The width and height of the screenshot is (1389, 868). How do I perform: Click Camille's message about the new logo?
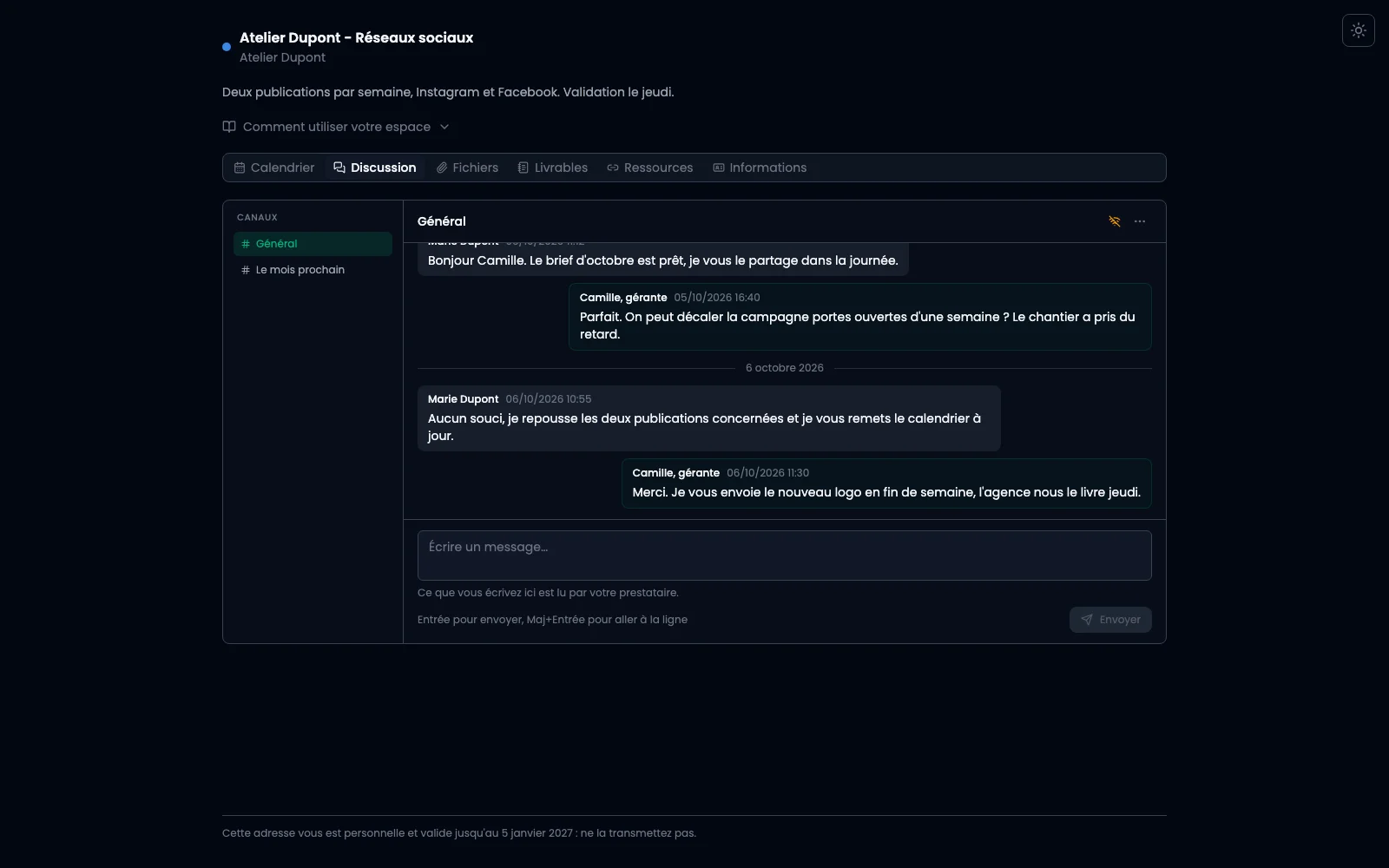click(x=886, y=483)
